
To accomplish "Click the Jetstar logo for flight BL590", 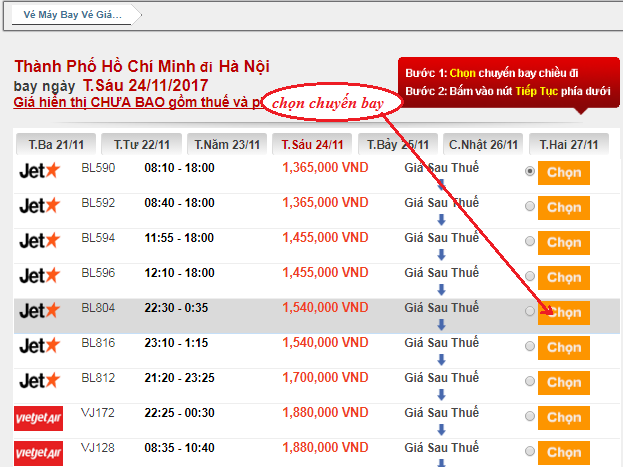I will (39, 171).
